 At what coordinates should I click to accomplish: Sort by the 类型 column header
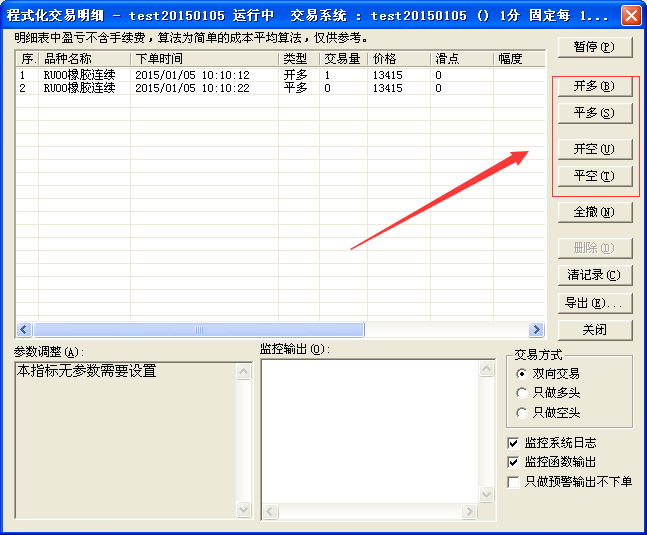pyautogui.click(x=299, y=59)
